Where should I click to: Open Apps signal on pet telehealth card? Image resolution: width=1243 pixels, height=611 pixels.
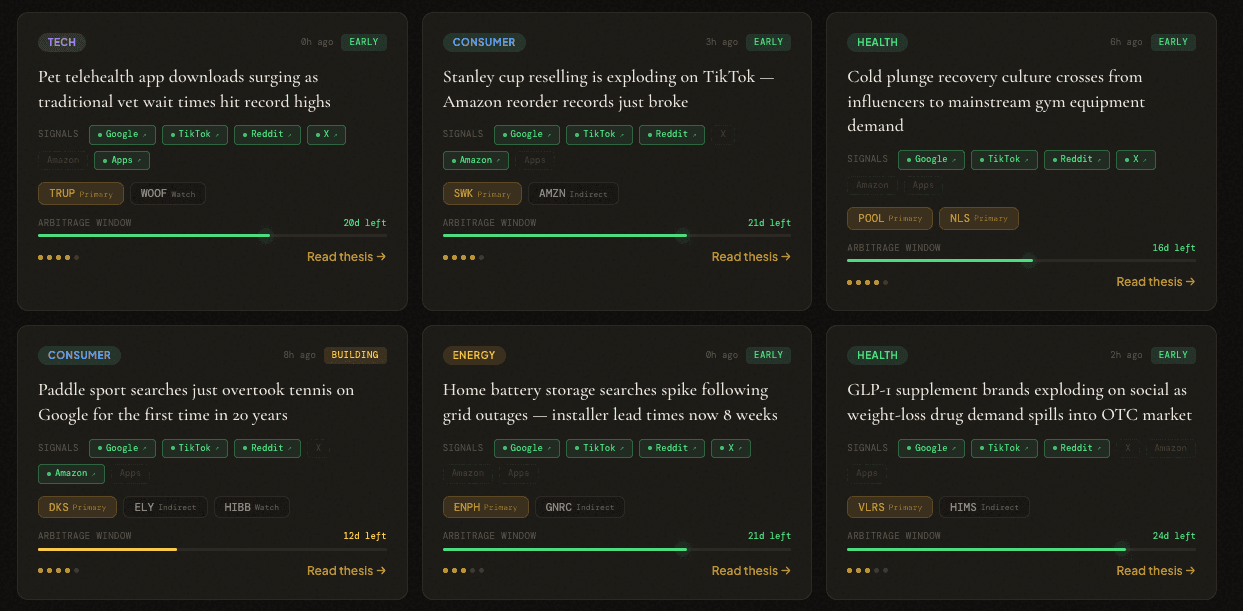(122, 160)
